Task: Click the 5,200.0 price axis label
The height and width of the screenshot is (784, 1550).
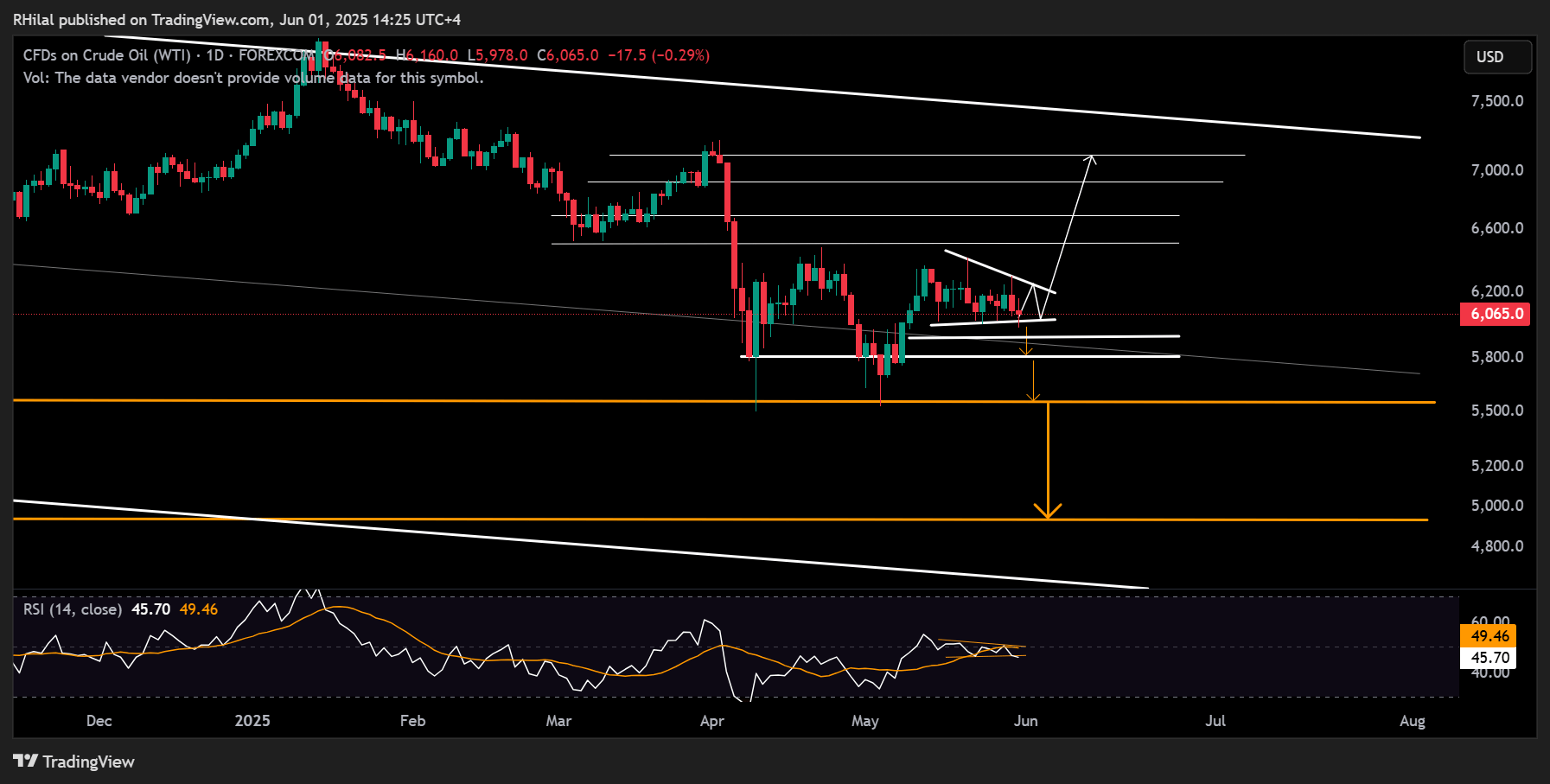Action: [1497, 466]
